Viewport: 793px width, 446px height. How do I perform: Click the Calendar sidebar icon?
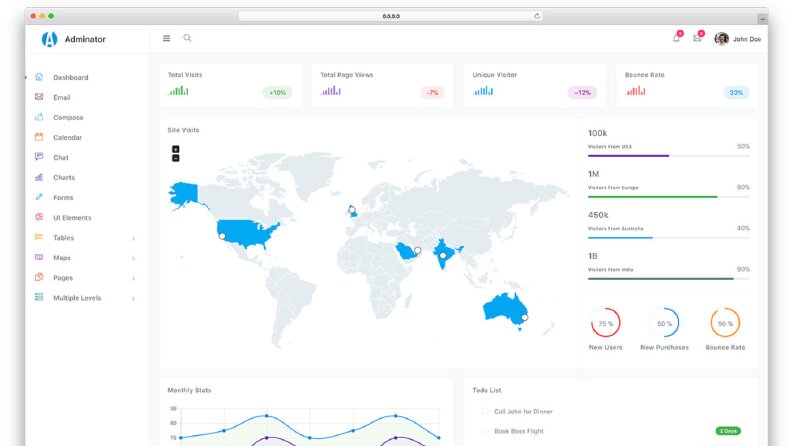39,137
